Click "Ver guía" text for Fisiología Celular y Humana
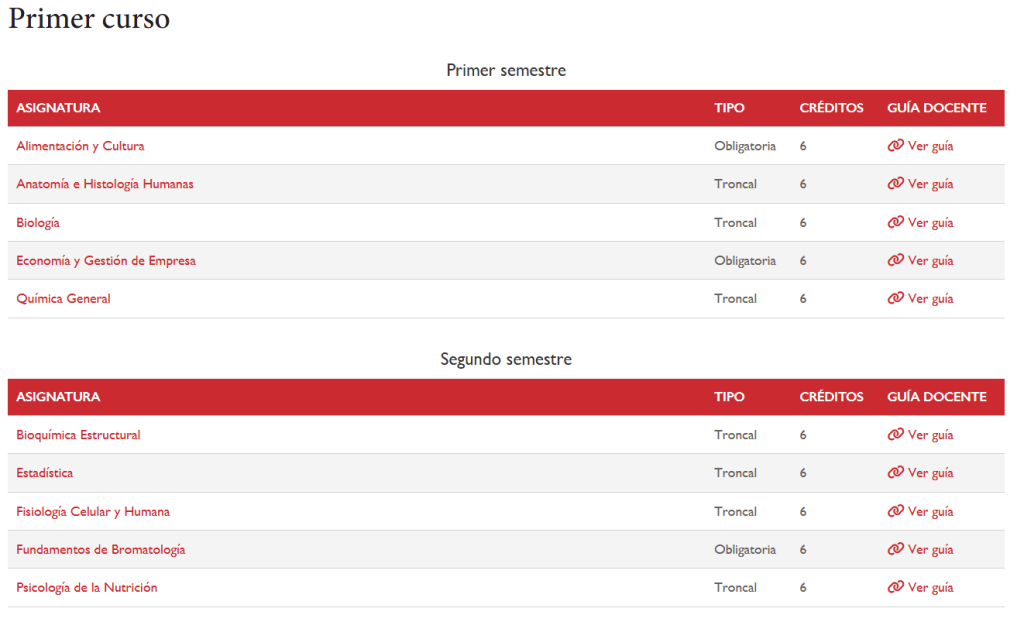Screen dimensions: 1024x622 tap(931, 512)
